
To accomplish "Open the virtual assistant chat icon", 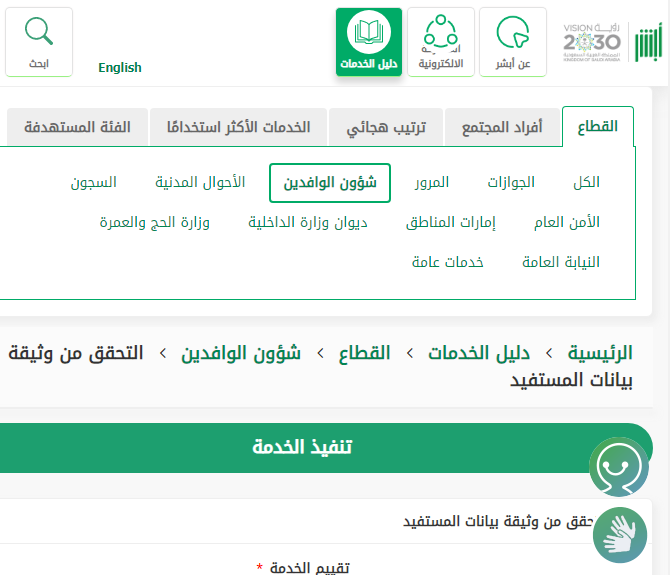I will coord(618,465).
